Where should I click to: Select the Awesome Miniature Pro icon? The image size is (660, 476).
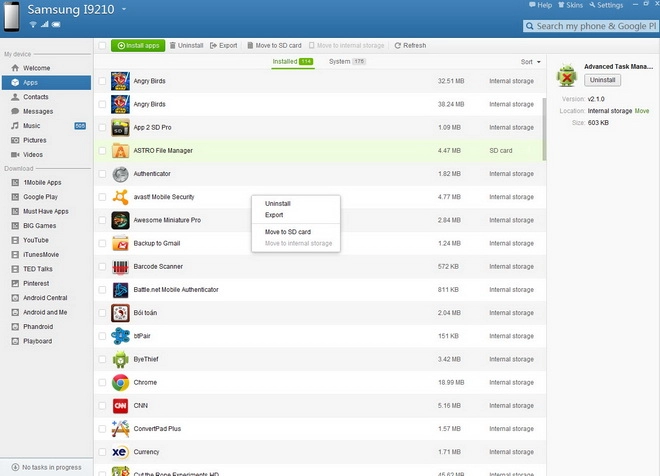[120, 220]
